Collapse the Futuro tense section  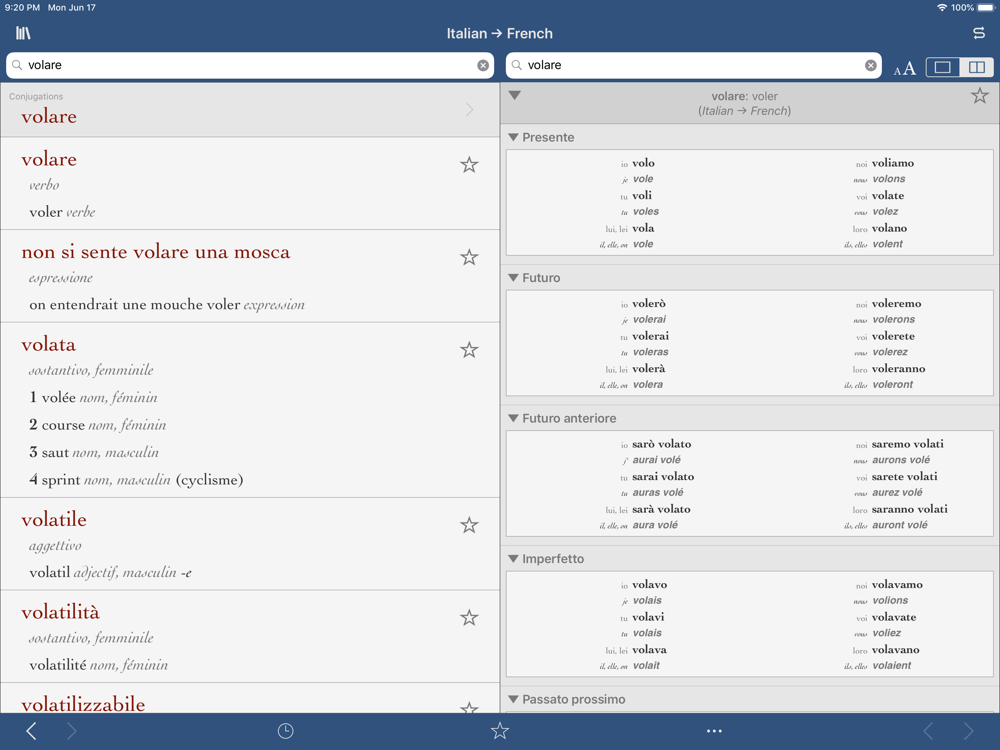click(x=513, y=277)
